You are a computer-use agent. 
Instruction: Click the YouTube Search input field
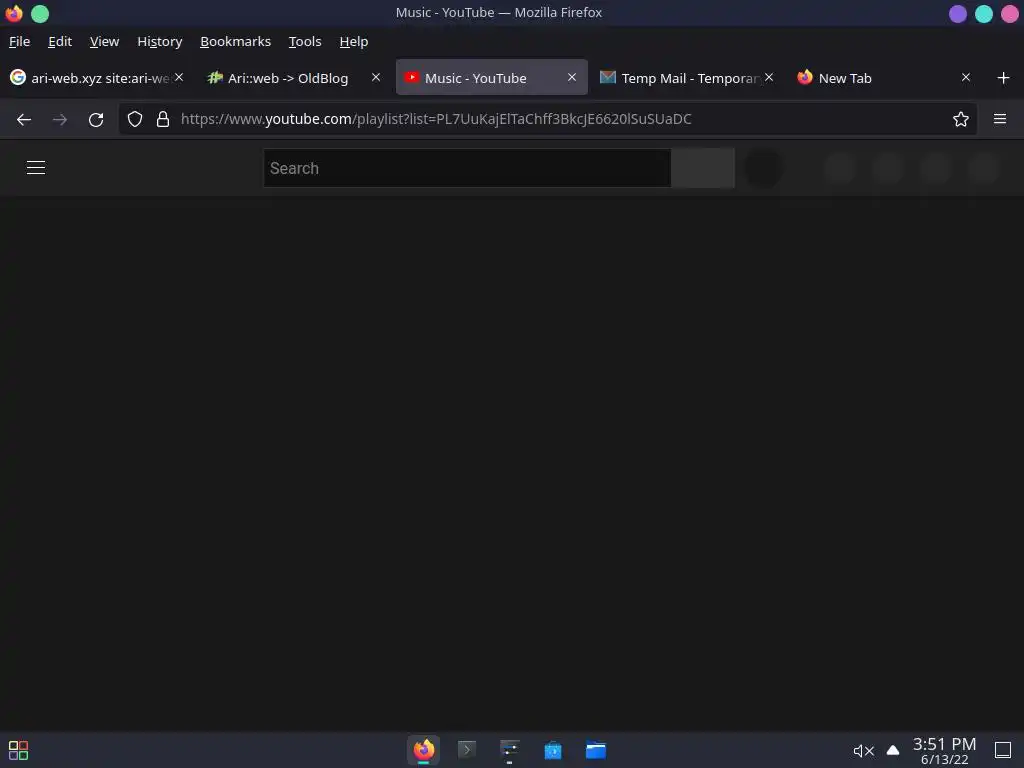[467, 168]
